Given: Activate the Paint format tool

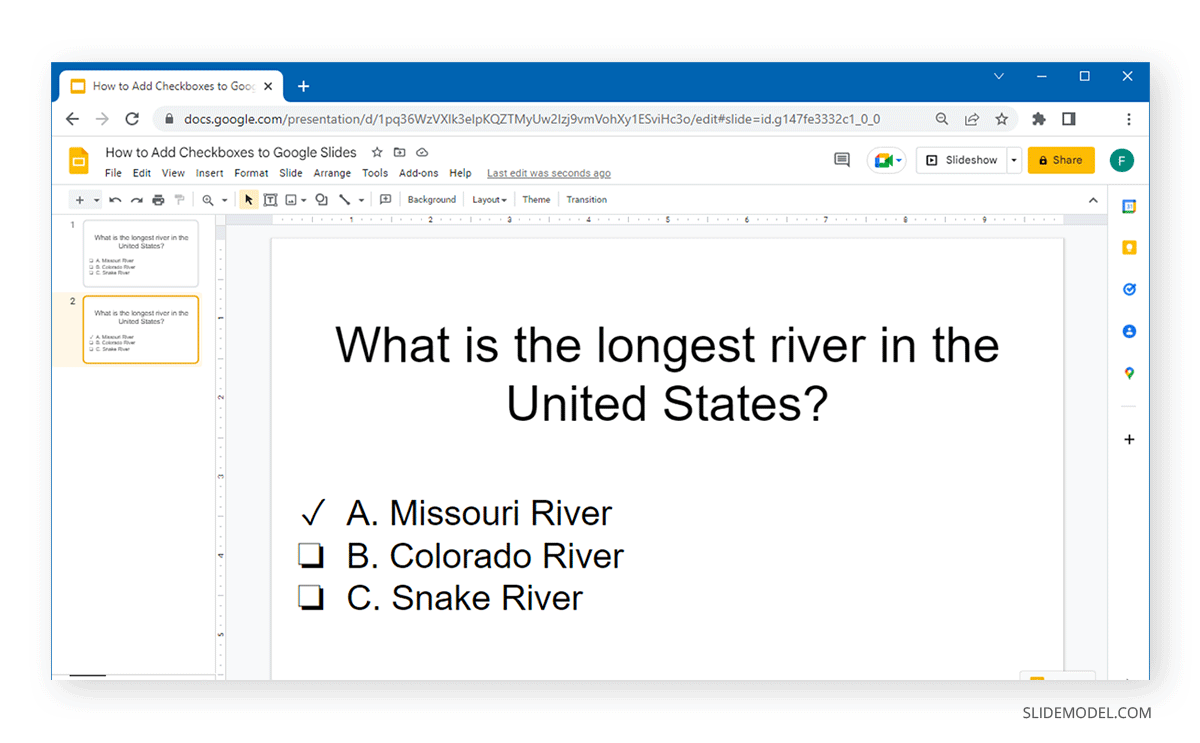Looking at the screenshot, I should pyautogui.click(x=179, y=199).
